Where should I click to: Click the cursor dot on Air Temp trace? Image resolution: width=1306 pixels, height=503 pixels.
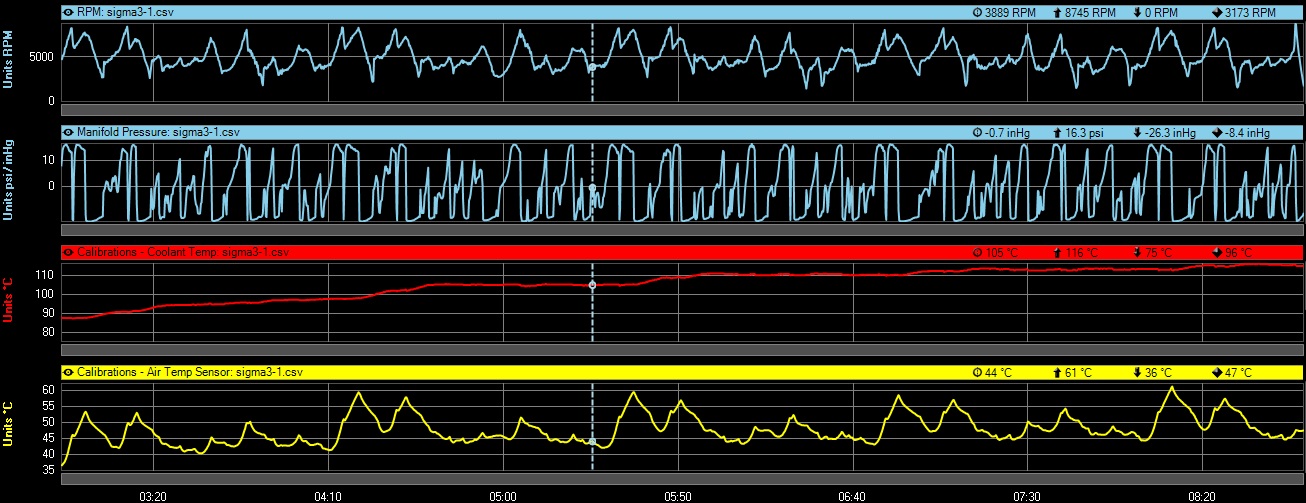pyautogui.click(x=592, y=441)
